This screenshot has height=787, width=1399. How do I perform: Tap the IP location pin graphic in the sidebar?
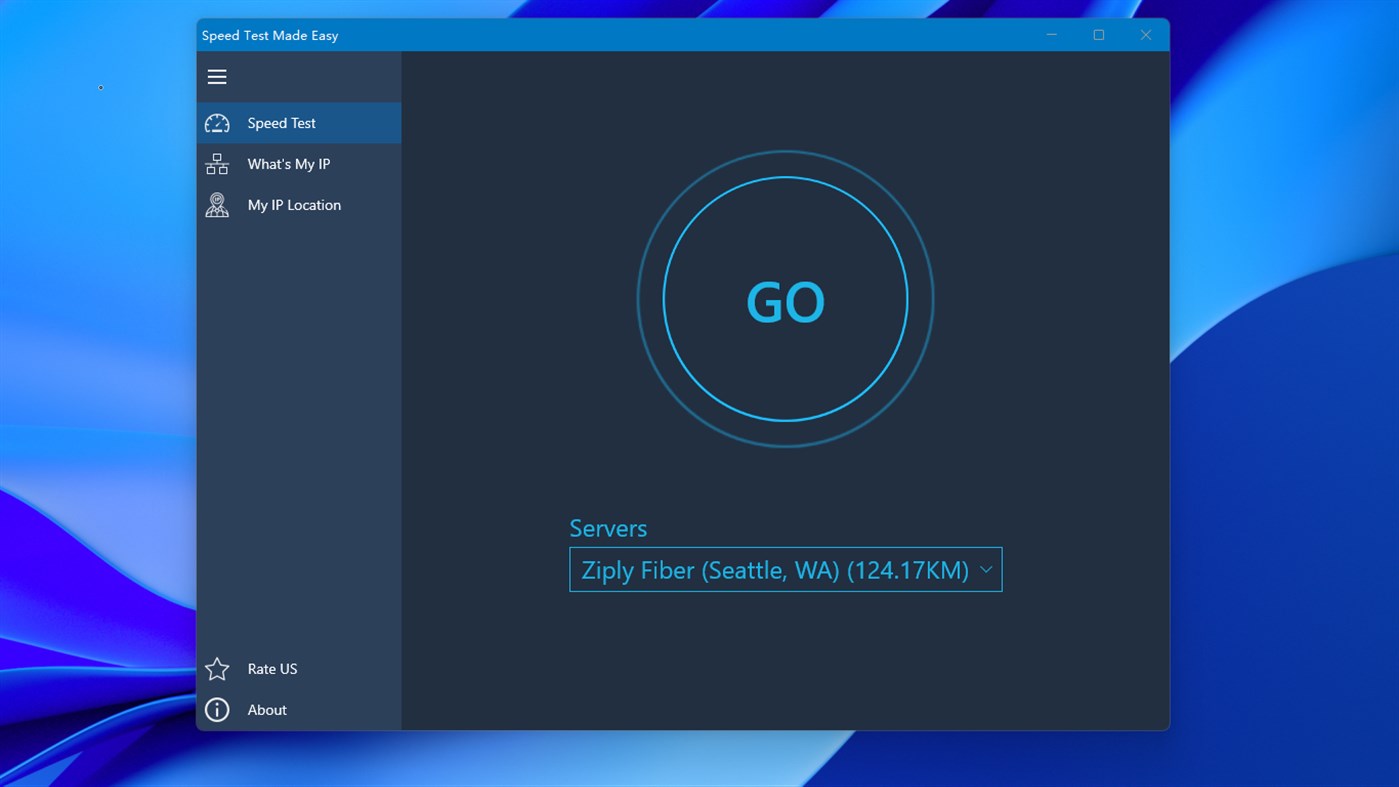pyautogui.click(x=217, y=204)
